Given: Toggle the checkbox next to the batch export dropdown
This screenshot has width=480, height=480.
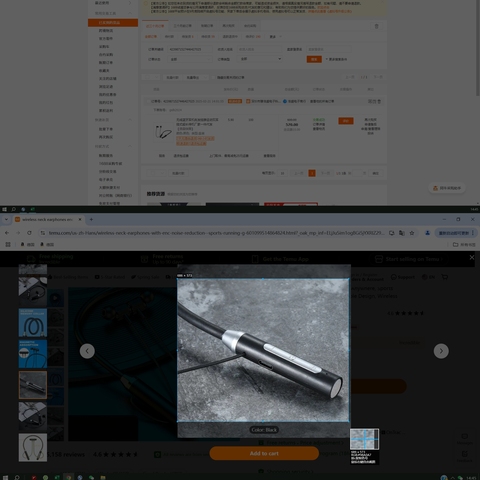Looking at the screenshot, I should coord(214,77).
